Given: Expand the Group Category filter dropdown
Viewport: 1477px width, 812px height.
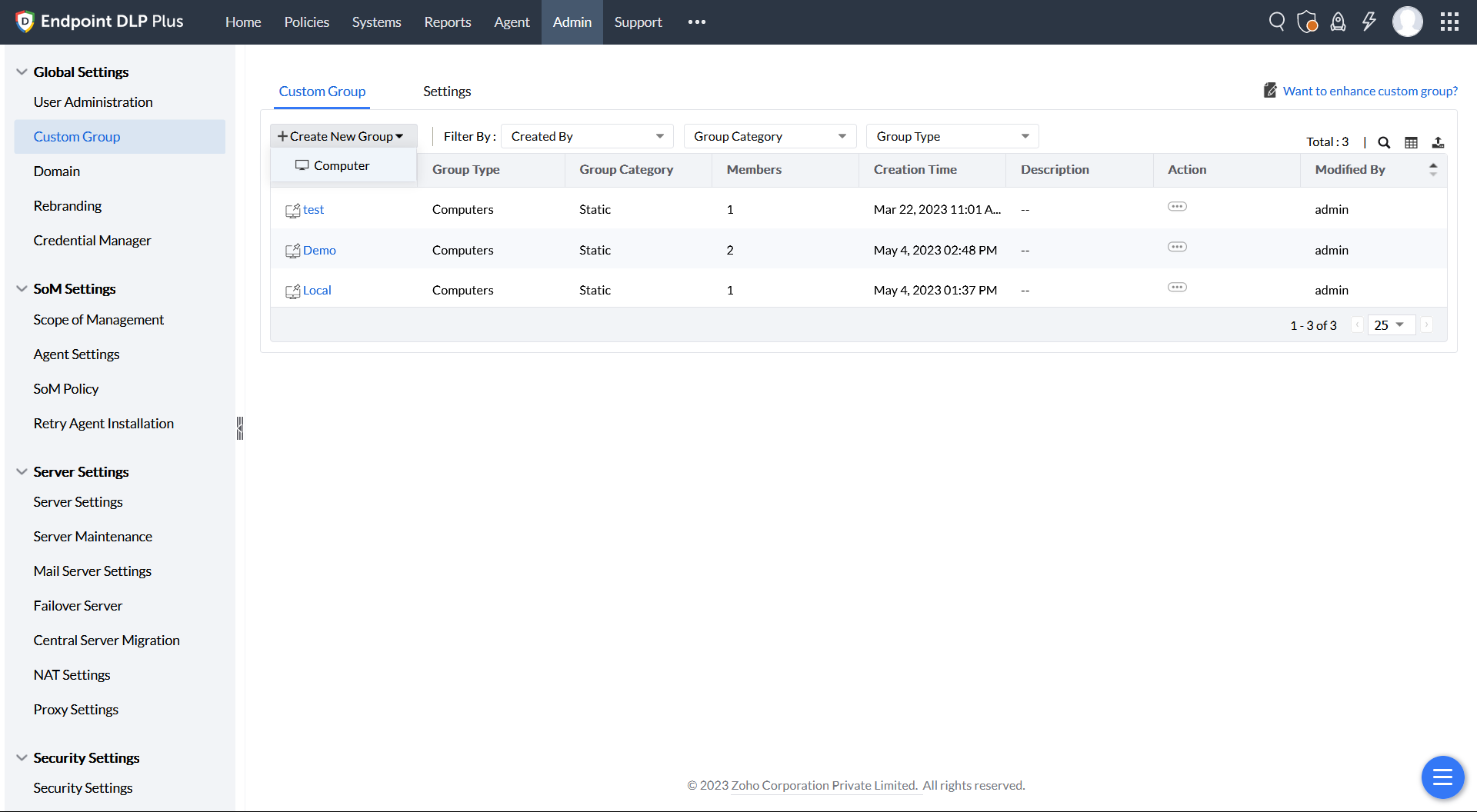Looking at the screenshot, I should (x=769, y=136).
